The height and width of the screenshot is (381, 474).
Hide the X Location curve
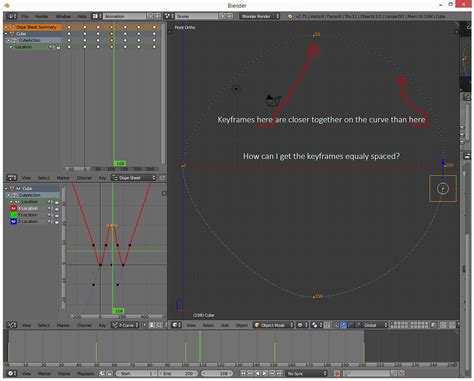point(14,208)
